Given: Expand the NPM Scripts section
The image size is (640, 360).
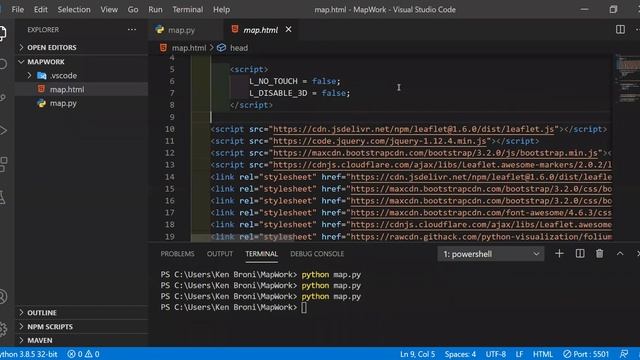Looking at the screenshot, I should pos(82,327).
